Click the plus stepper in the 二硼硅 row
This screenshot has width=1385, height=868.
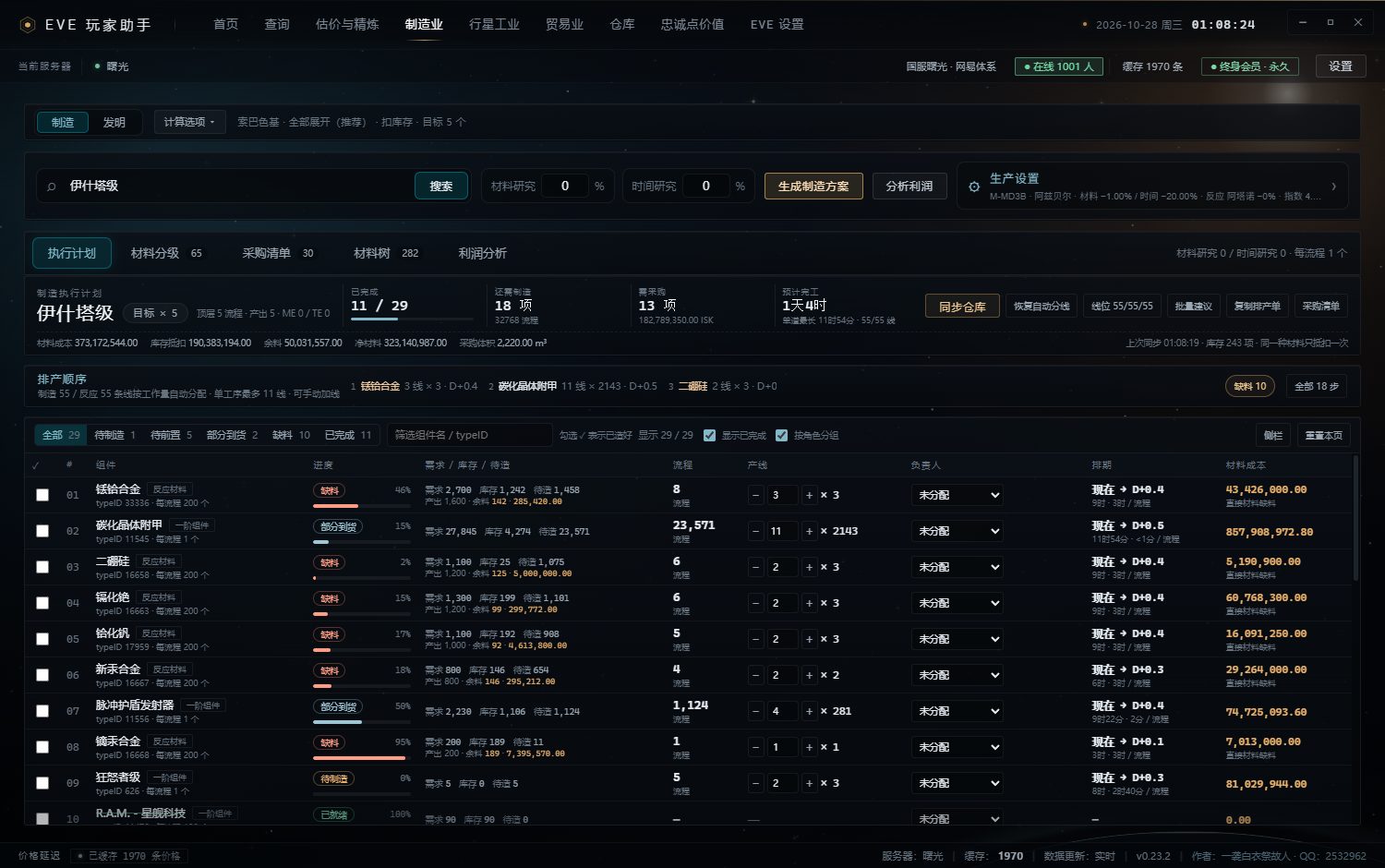point(809,567)
